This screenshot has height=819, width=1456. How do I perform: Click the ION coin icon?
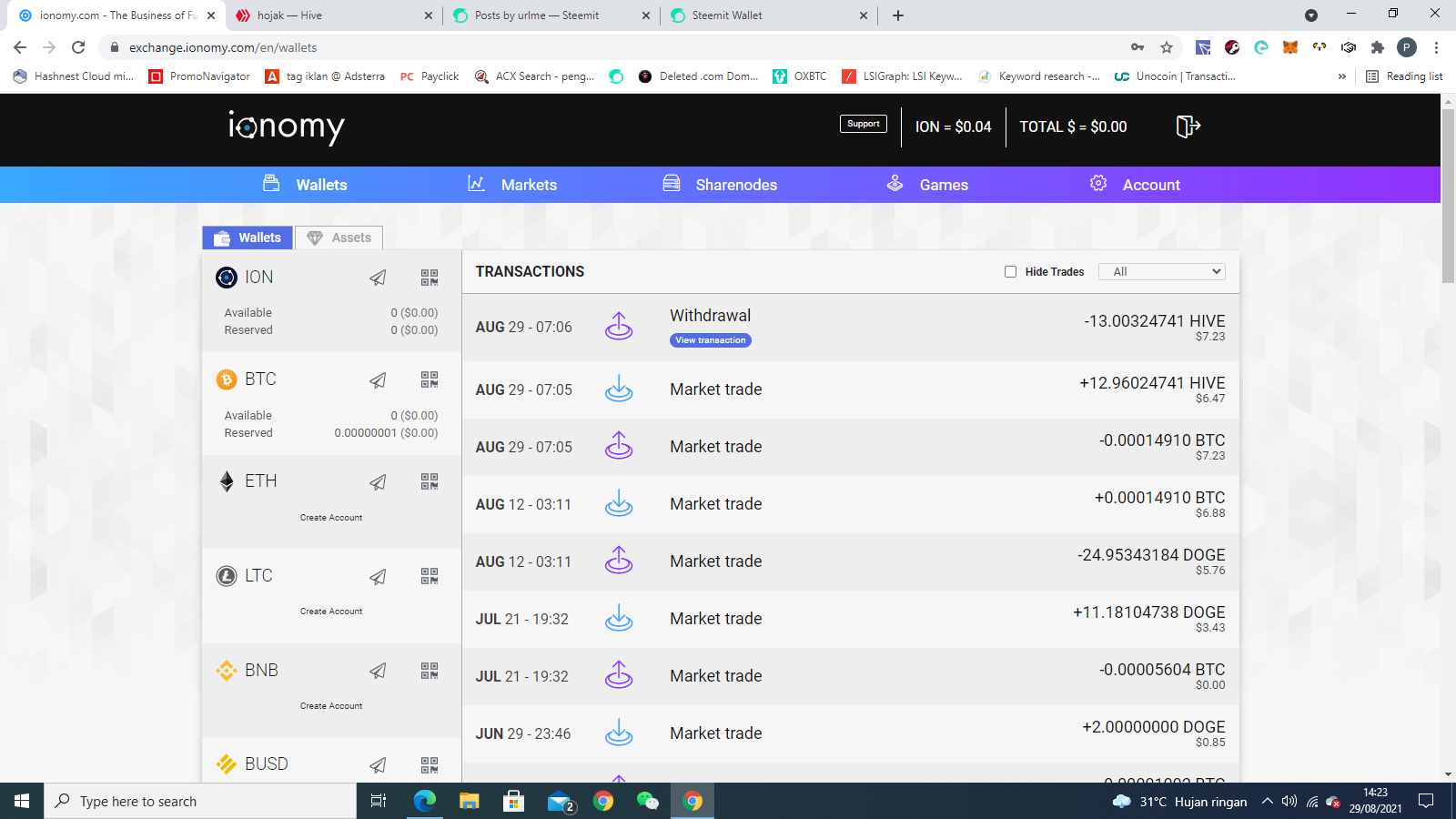[227, 278]
